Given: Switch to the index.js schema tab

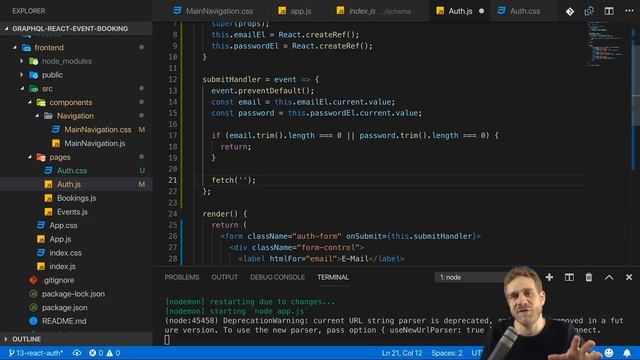Looking at the screenshot, I should coord(374,11).
